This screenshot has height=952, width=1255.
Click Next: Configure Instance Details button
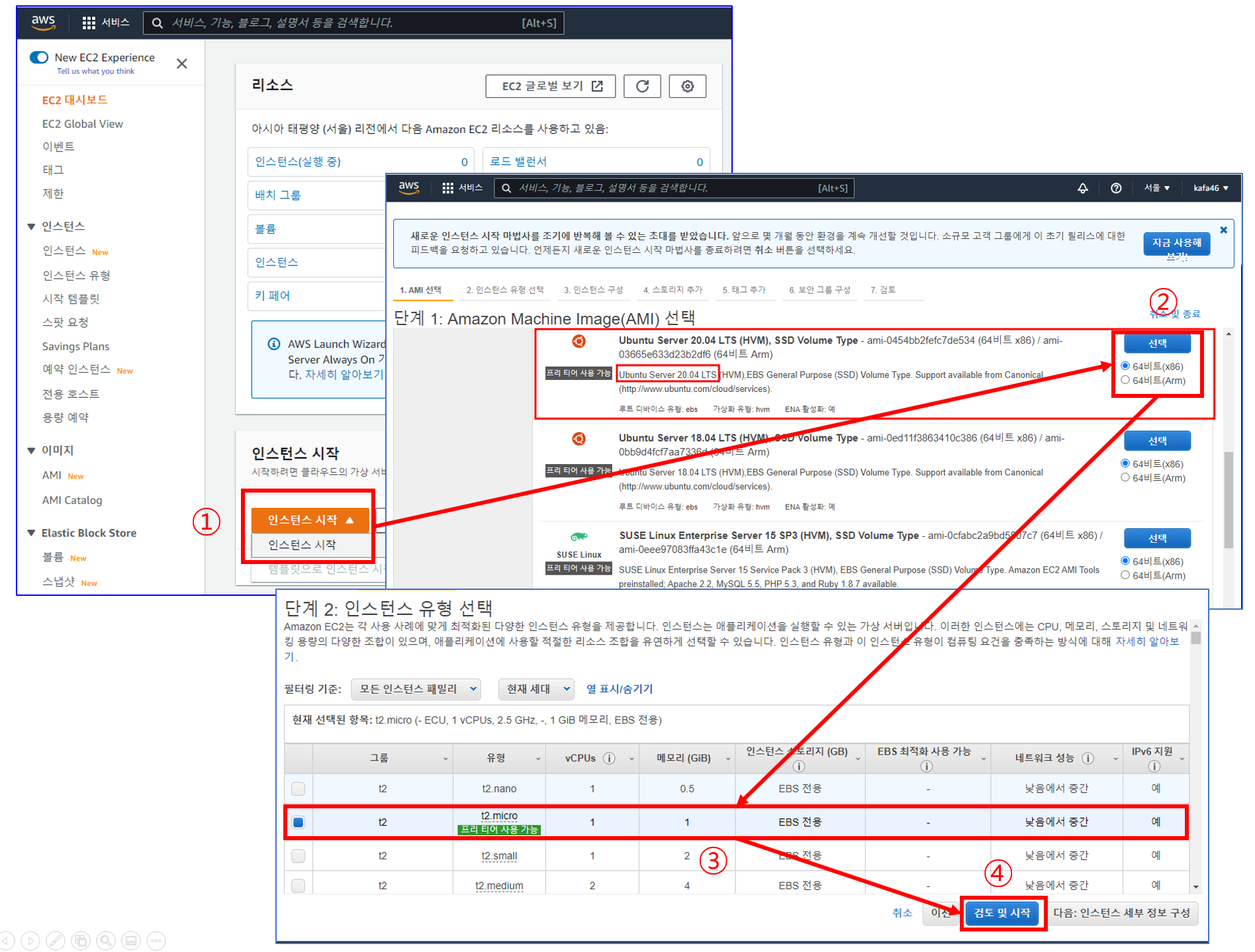1122,913
